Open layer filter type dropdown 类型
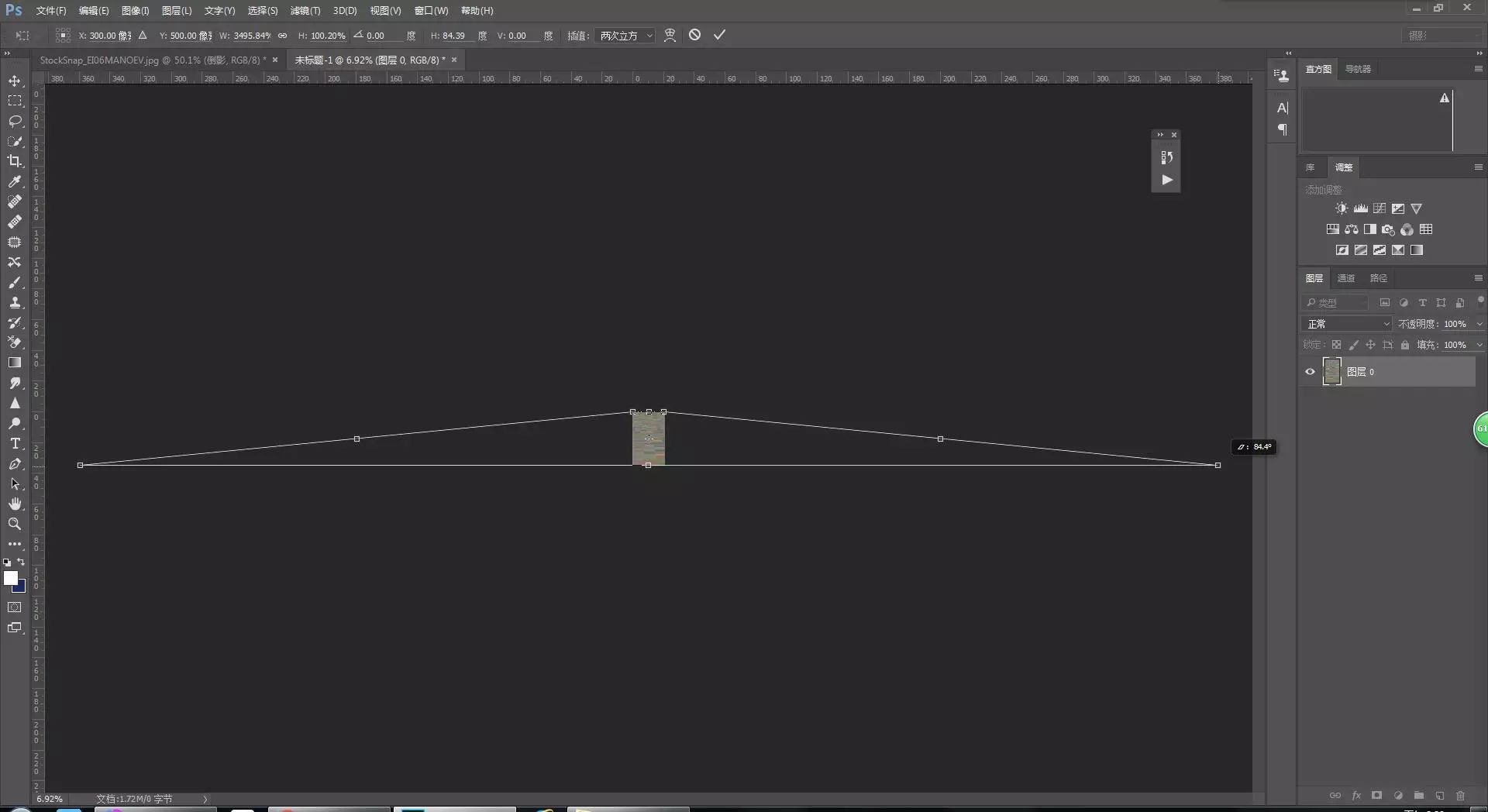1488x812 pixels. click(1335, 303)
